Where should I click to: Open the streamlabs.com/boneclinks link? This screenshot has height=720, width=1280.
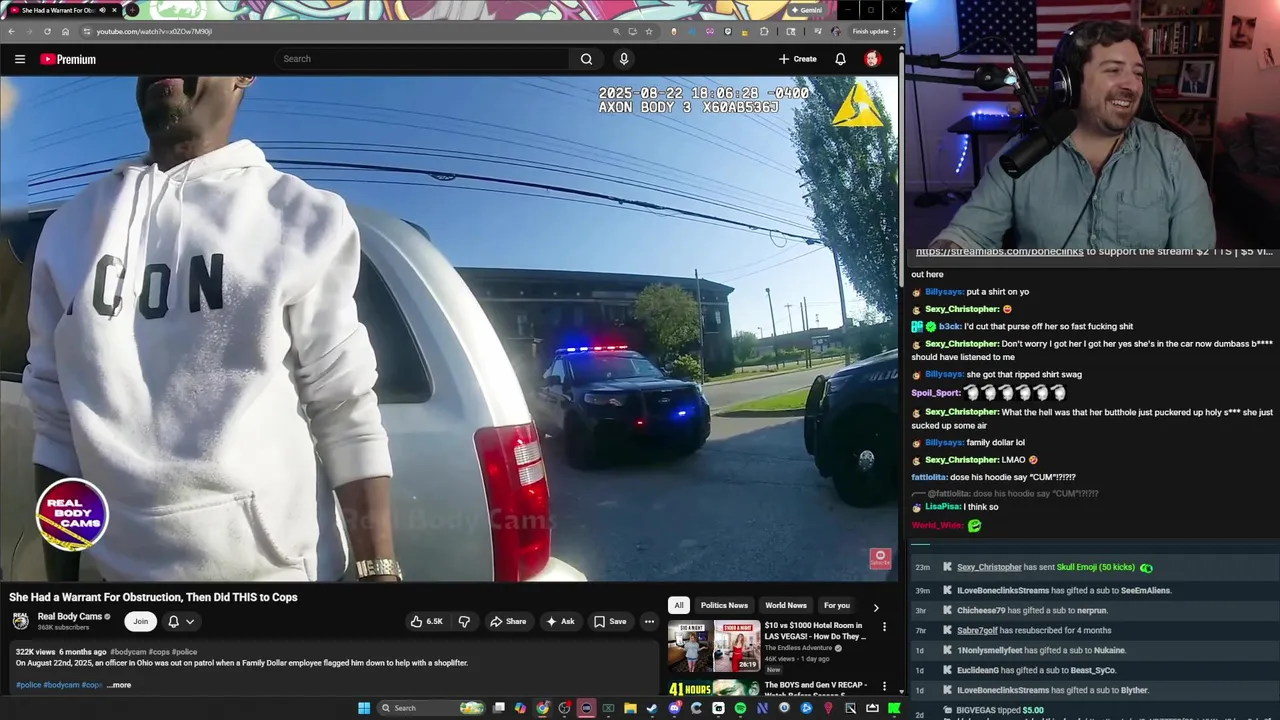pos(999,252)
